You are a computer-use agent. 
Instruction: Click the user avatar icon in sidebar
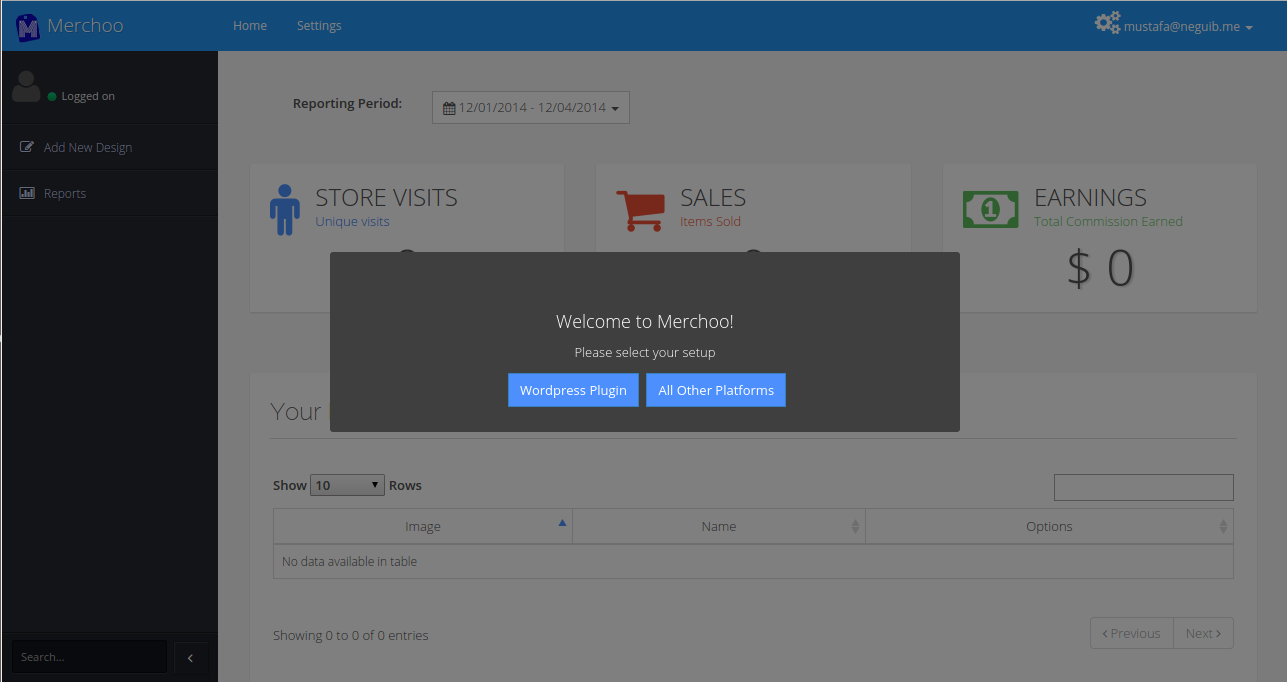[26, 87]
